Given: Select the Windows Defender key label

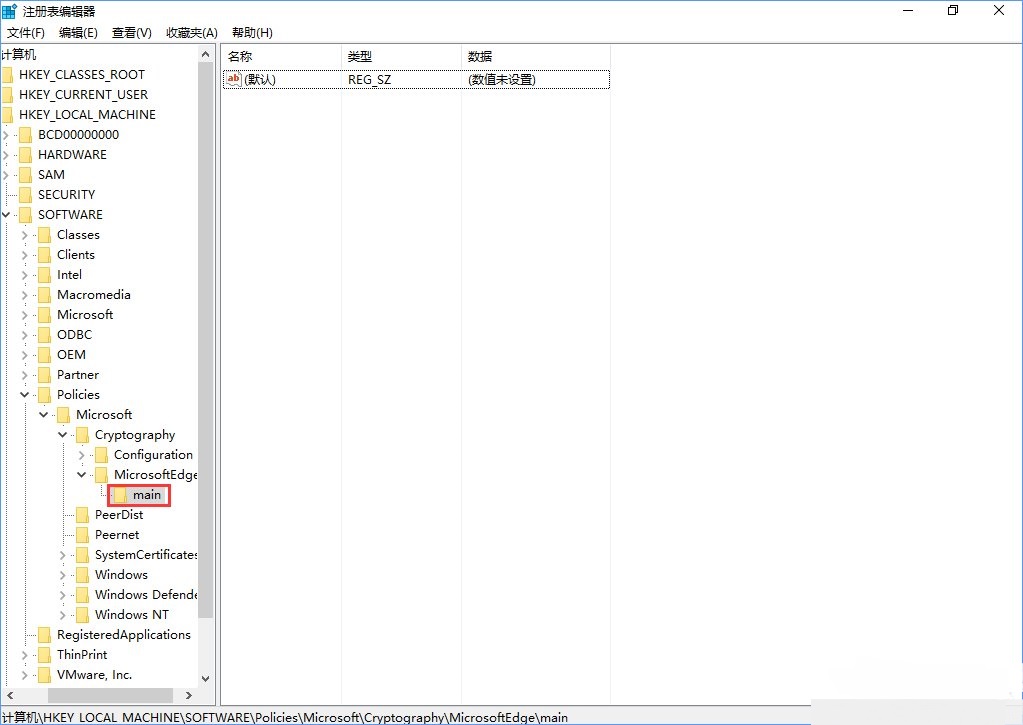Looking at the screenshot, I should 145,595.
